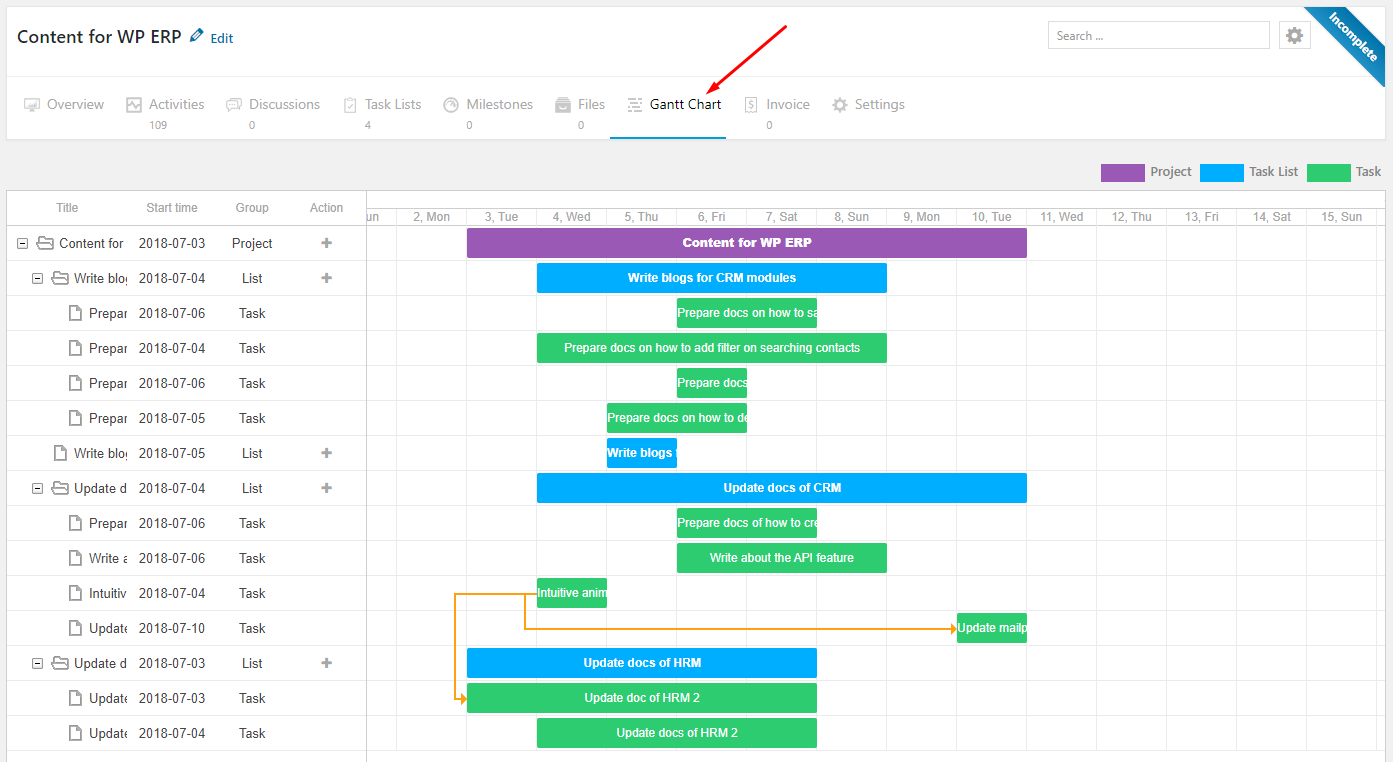
Task: Click the plus action for list dated 2018-07-05
Action: 326,453
